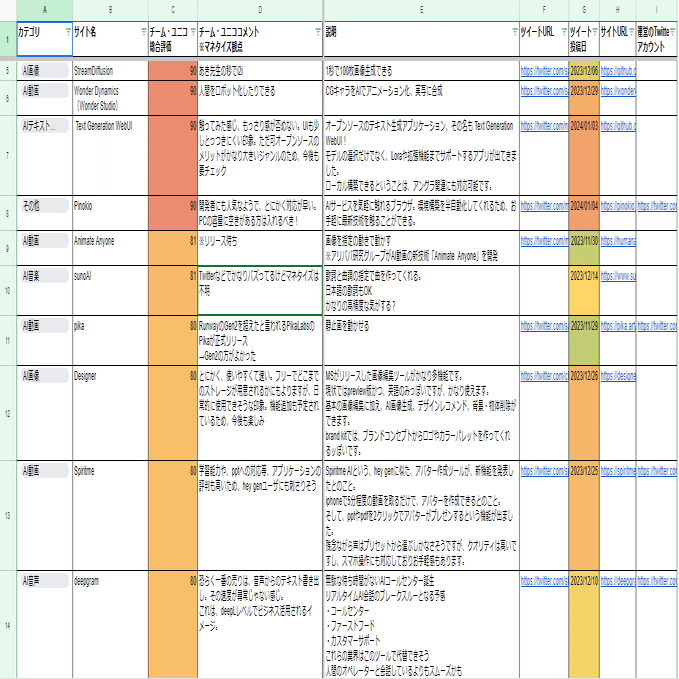Image resolution: width=679 pixels, height=679 pixels.
Task: Click the score 90 cell in Pinokio row
Action: 173,213
